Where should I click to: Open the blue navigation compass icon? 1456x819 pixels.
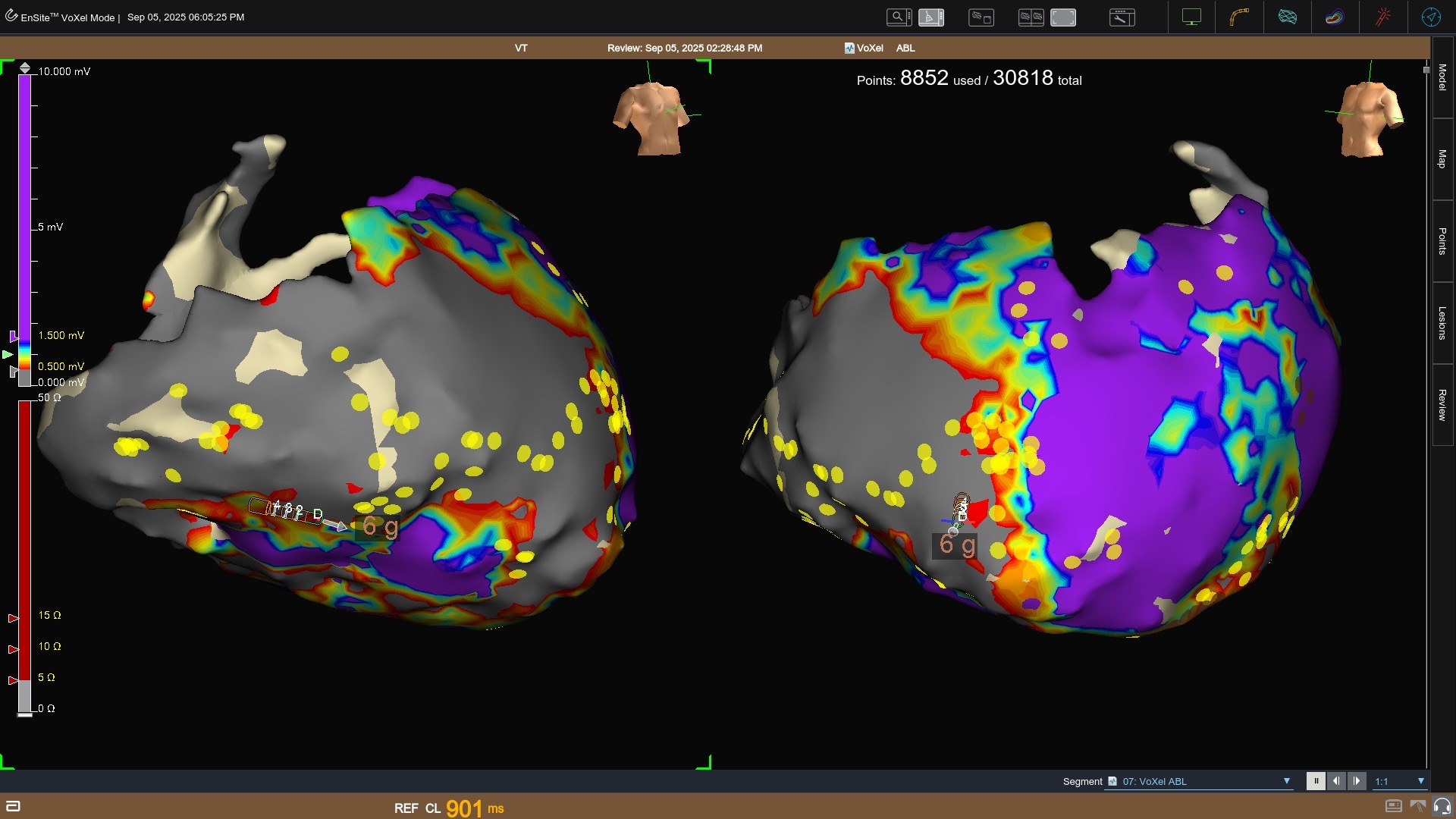[1431, 17]
